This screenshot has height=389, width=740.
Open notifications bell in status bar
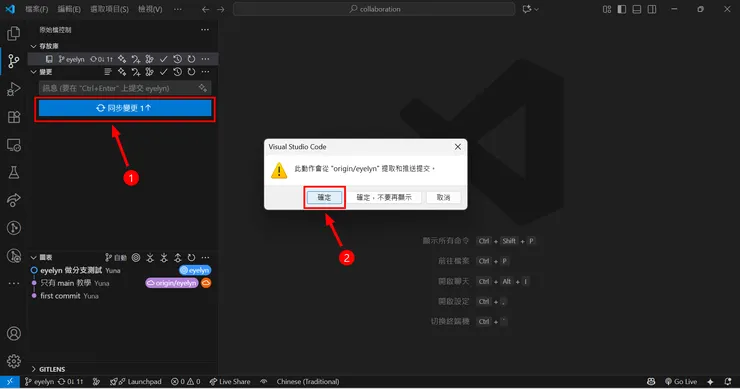click(x=727, y=381)
